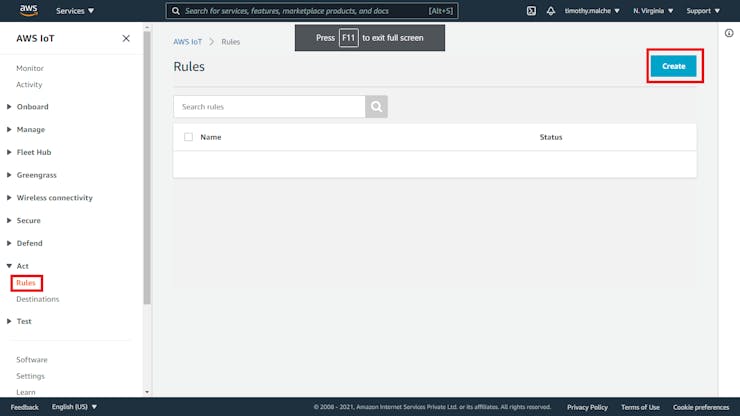
Task: Click the Feedback link in footer
Action: tap(25, 407)
